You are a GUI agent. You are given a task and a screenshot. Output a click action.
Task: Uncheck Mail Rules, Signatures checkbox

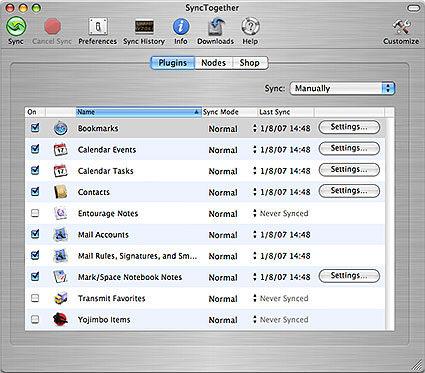coord(35,255)
